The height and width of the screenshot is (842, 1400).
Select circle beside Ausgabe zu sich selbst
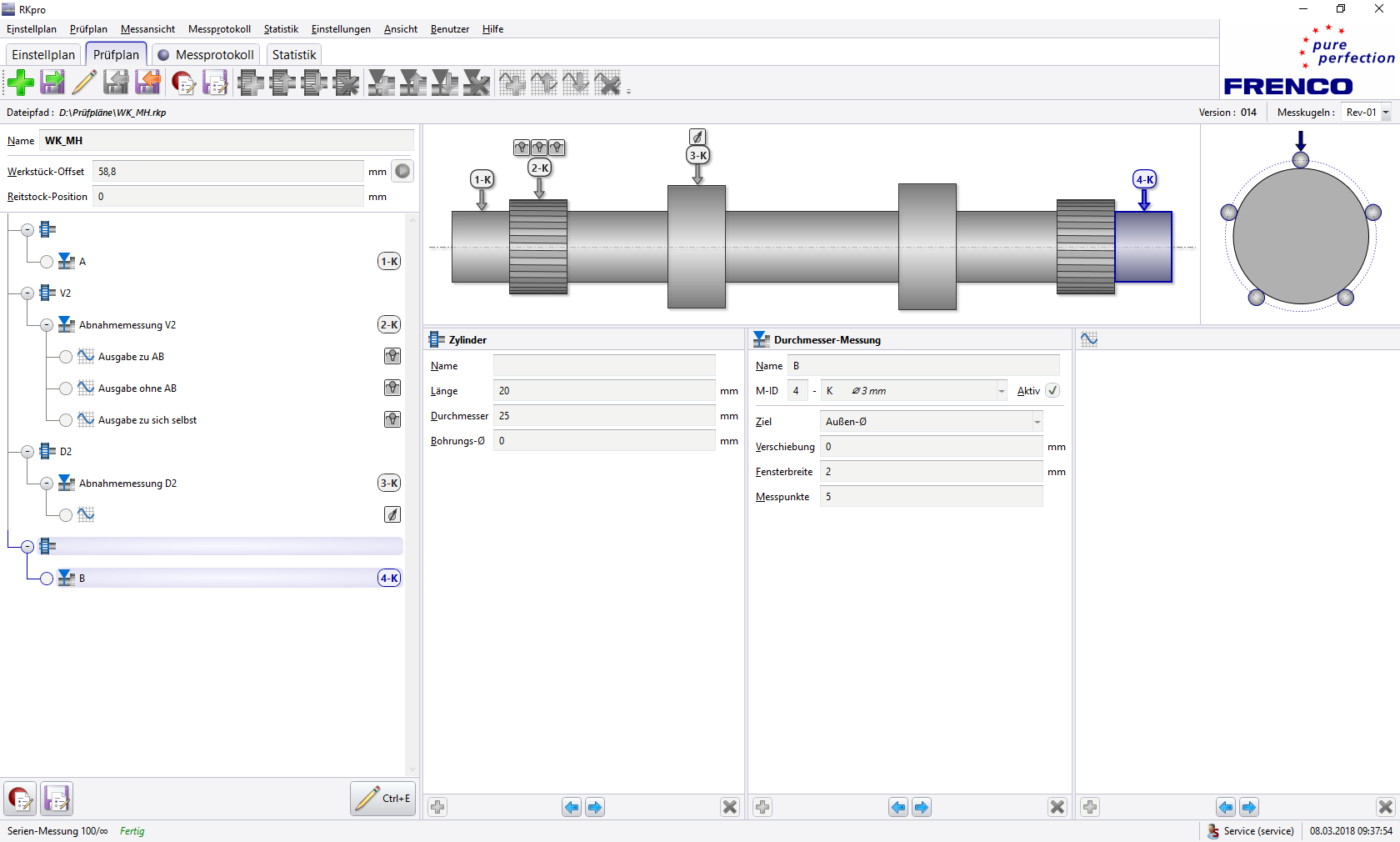66,420
